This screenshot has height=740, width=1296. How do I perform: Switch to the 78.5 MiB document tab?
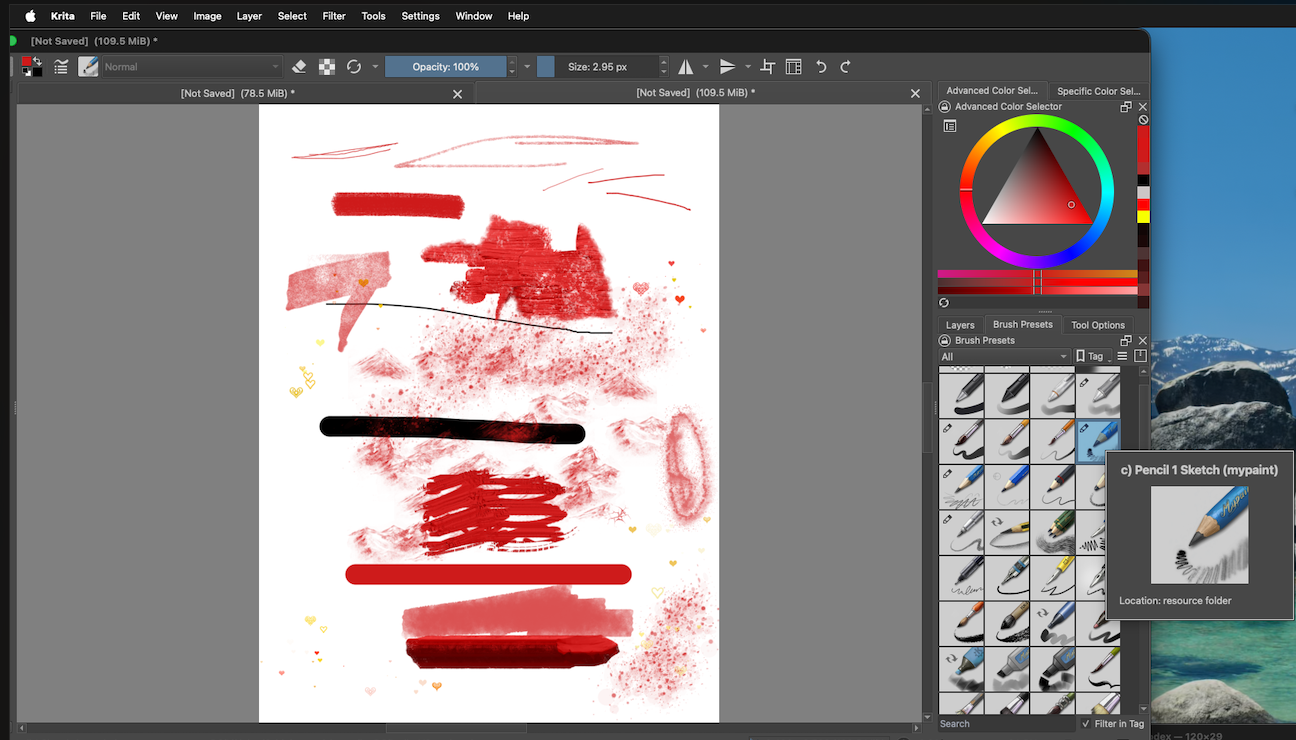246,93
